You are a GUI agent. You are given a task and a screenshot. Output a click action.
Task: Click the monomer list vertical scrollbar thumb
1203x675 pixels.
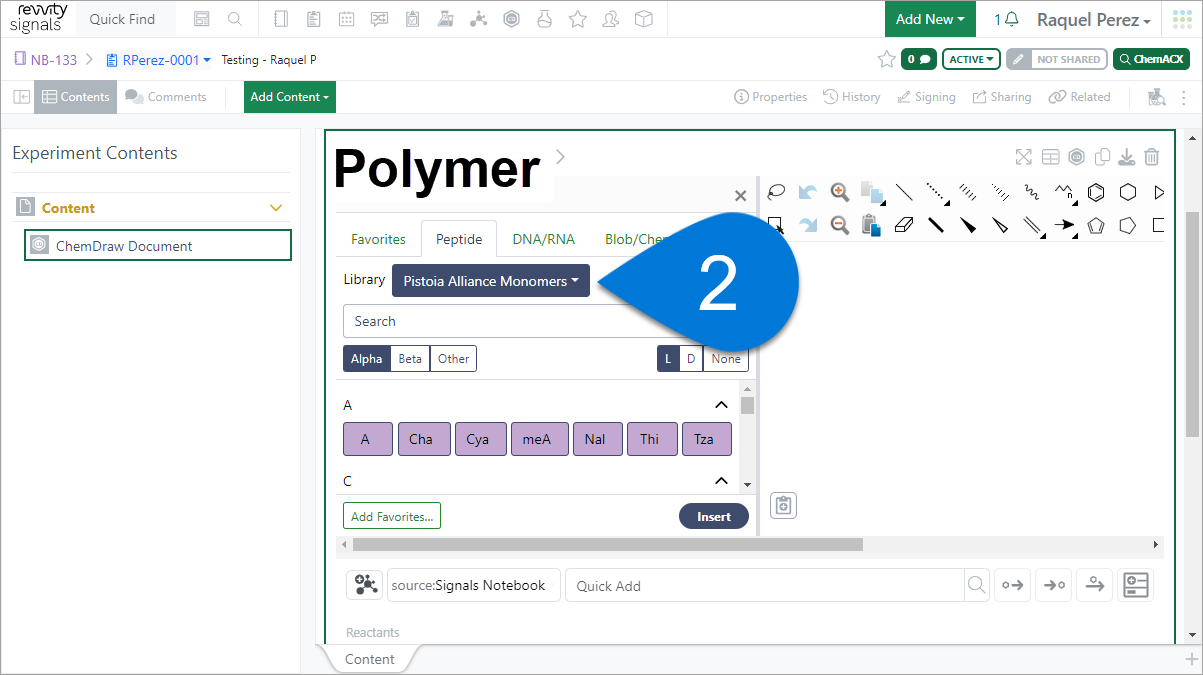click(x=747, y=405)
